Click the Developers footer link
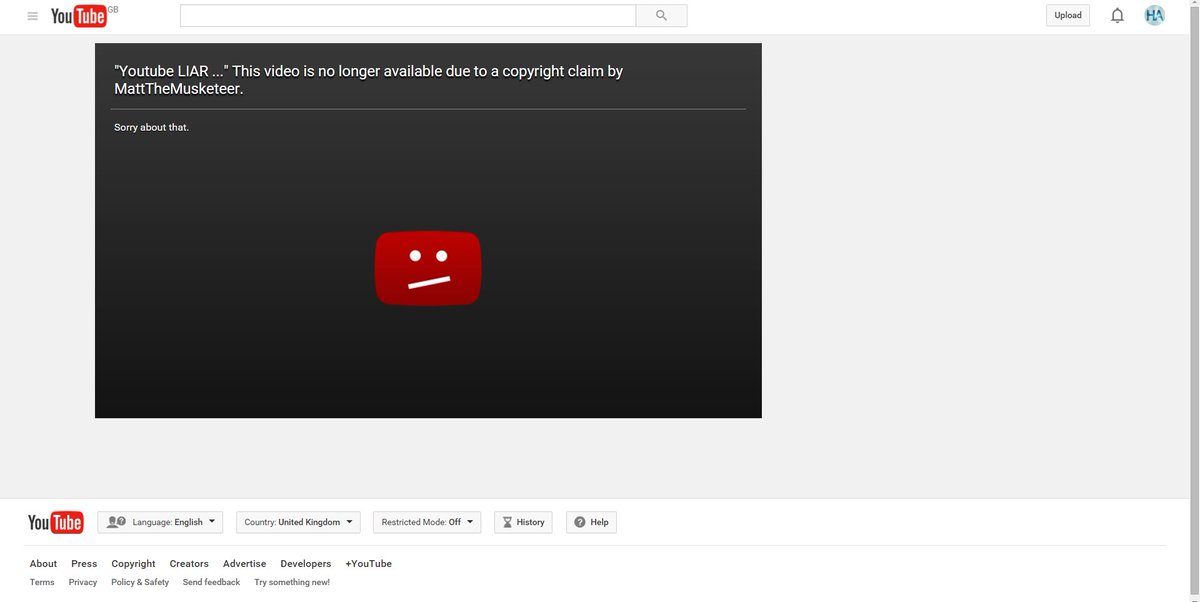Viewport: 1200px width, 602px height. pyautogui.click(x=305, y=563)
